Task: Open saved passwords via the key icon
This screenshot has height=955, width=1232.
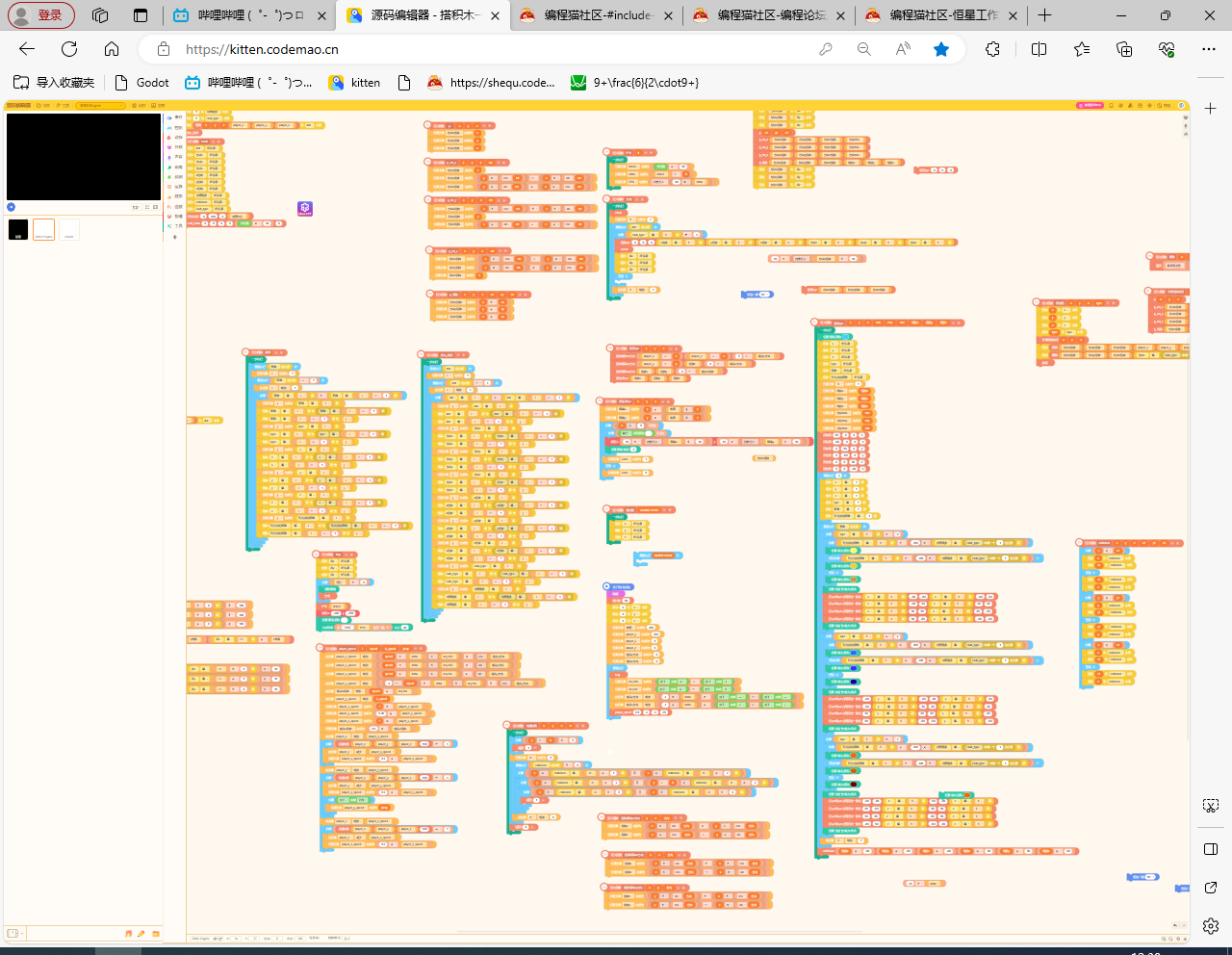Action: [x=825, y=49]
